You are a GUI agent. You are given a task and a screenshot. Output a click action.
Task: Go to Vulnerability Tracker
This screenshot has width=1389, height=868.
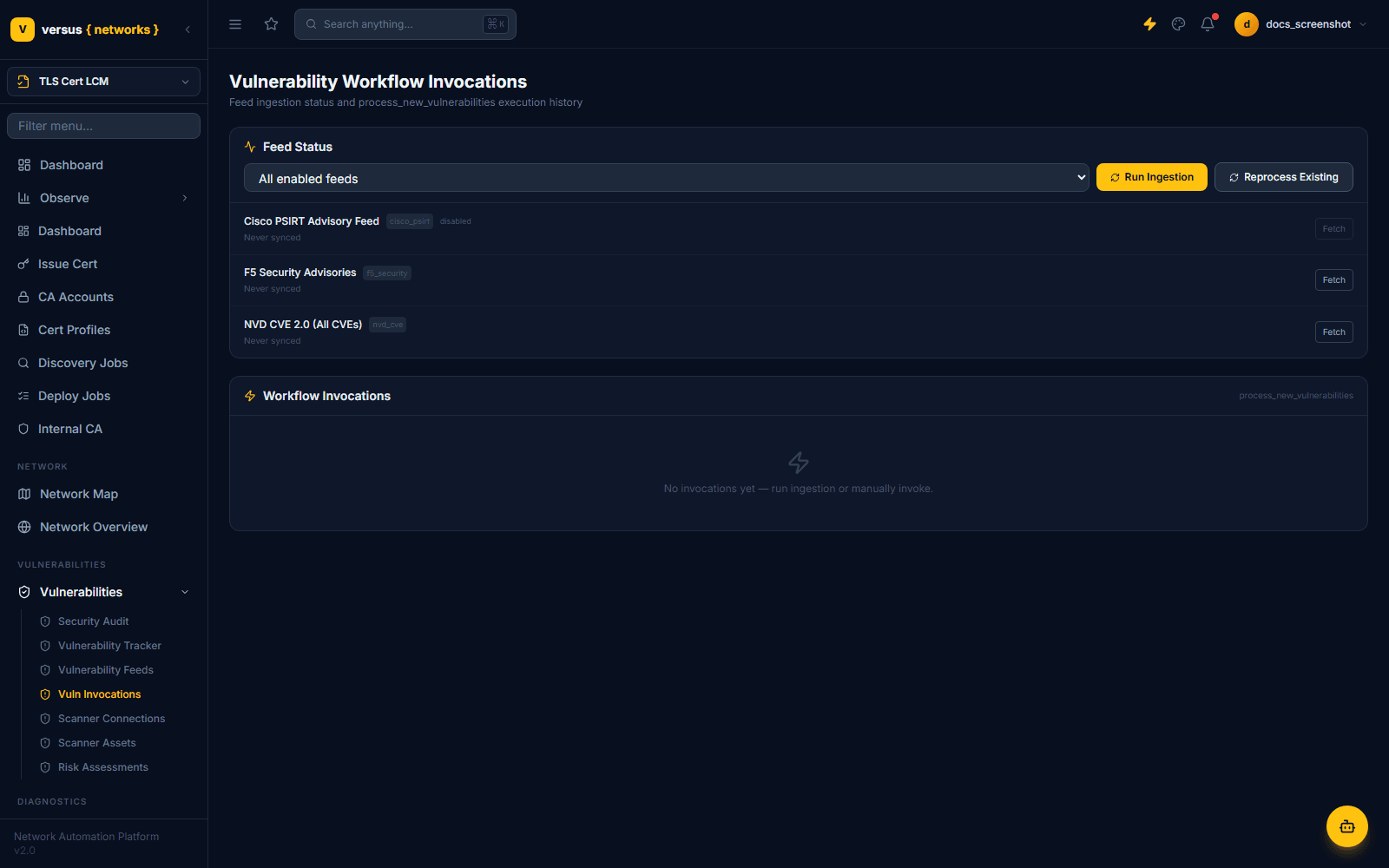(109, 646)
